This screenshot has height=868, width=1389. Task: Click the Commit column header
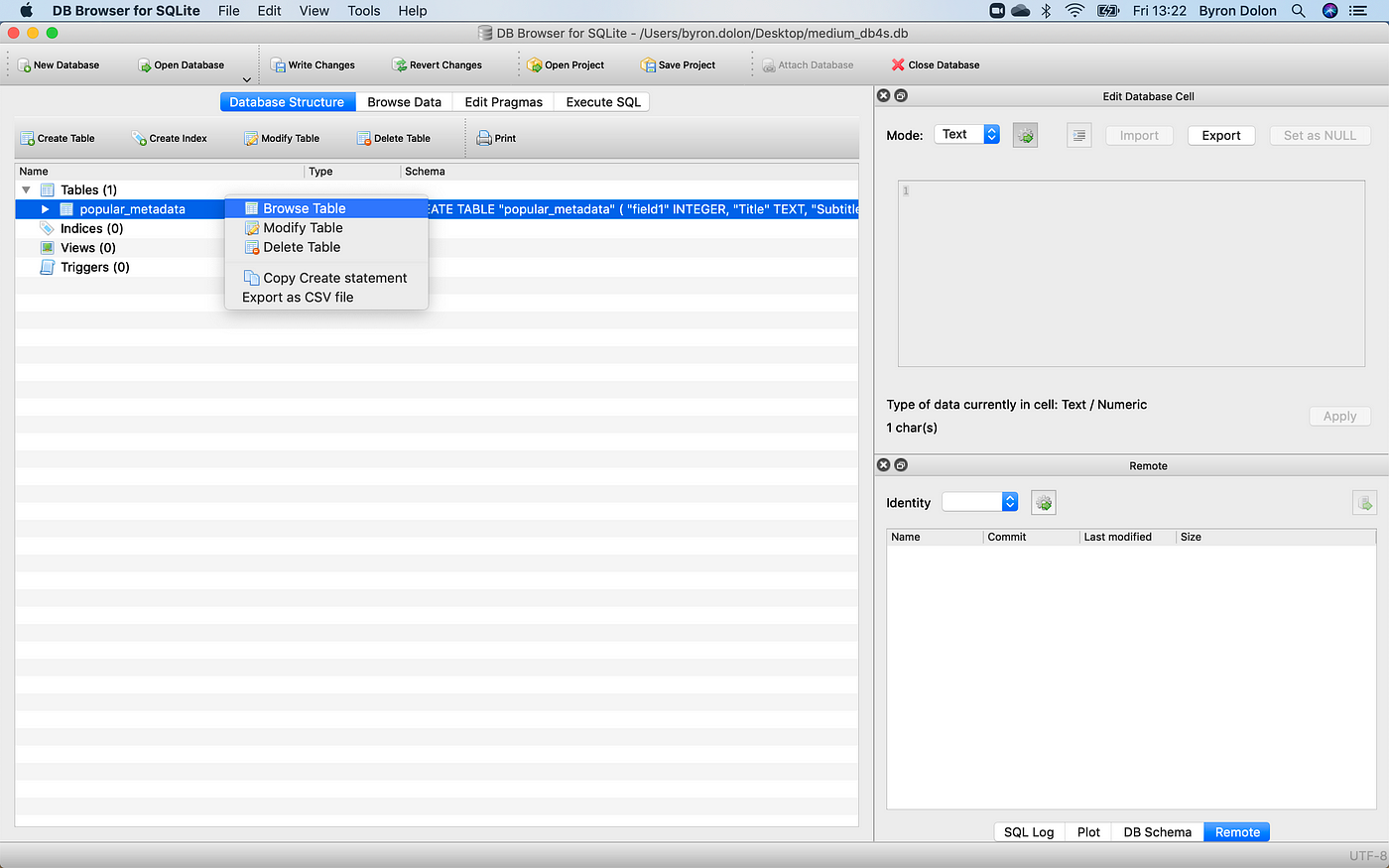[x=1030, y=537]
